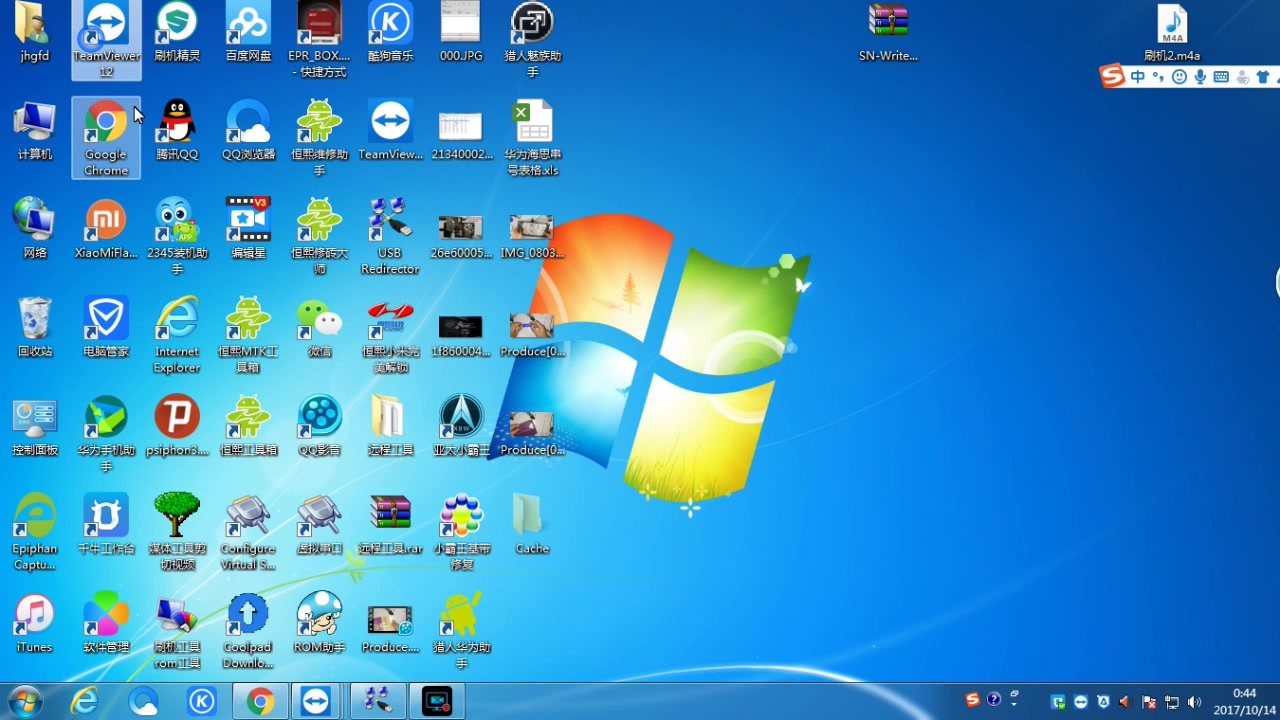The width and height of the screenshot is (1280, 720).
Task: Select the 恒熙修砖大师 desktop icon
Action: point(319,236)
